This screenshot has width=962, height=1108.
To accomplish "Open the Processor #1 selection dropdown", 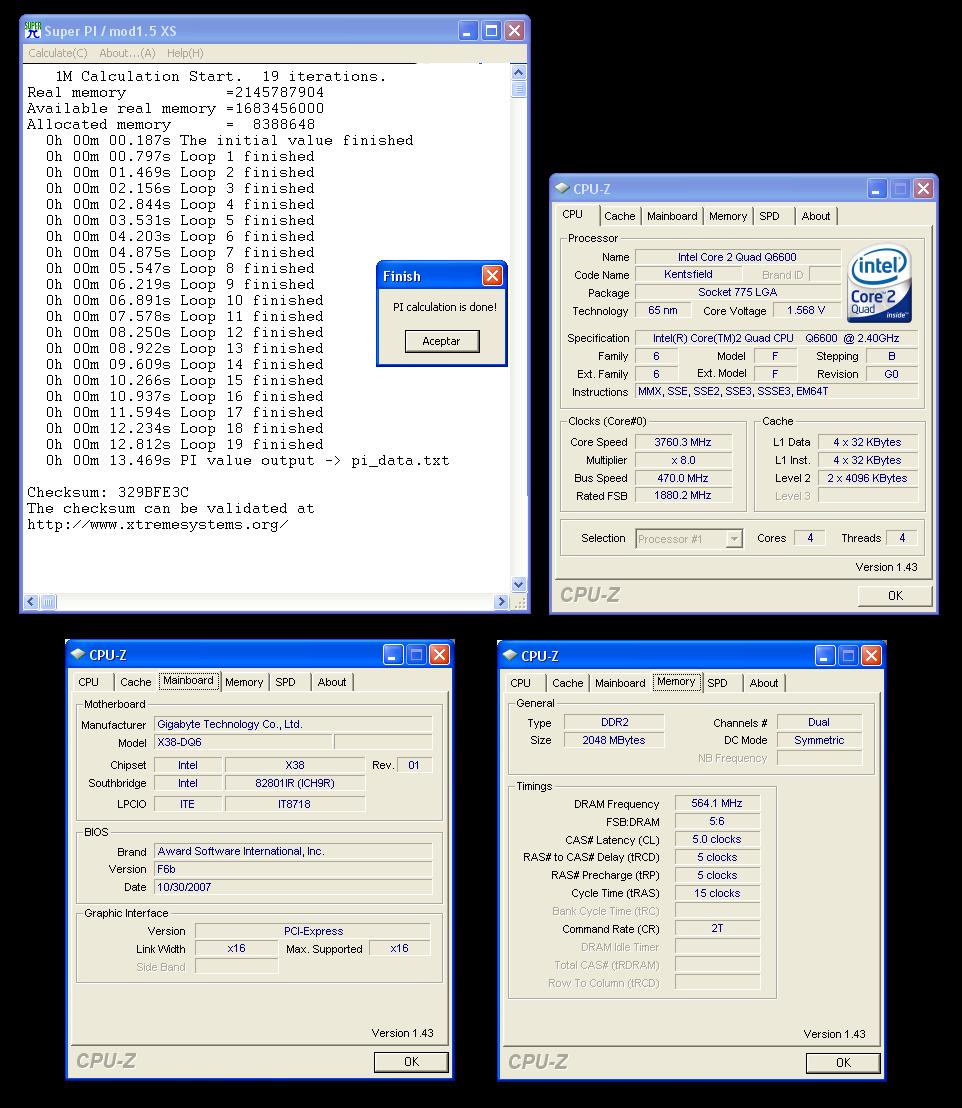I will [734, 538].
